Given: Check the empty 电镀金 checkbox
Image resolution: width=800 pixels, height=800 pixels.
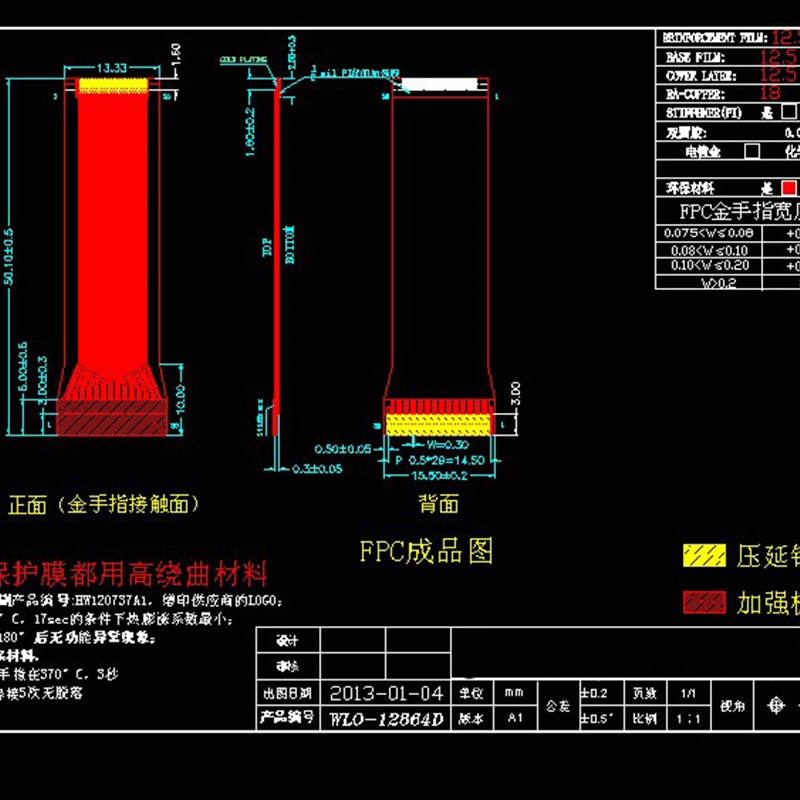Looking at the screenshot, I should 752,151.
